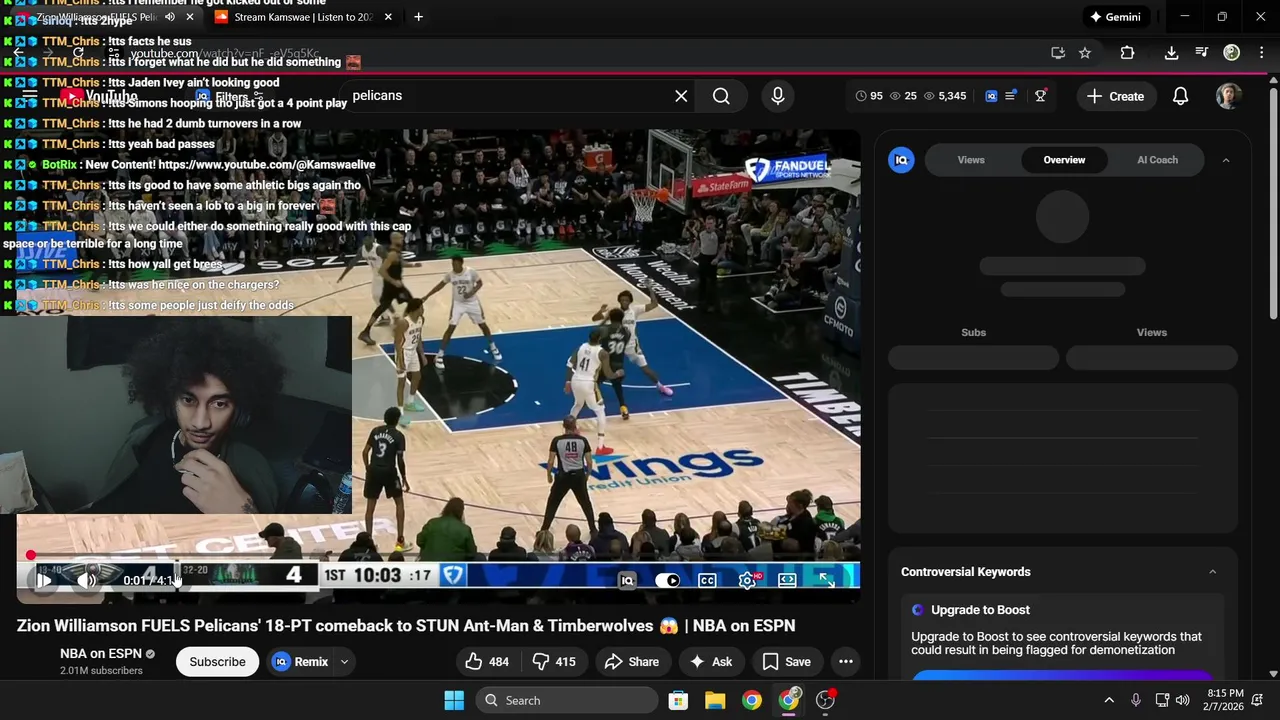The width and height of the screenshot is (1280, 720).
Task: Click the taskbar Search box
Action: click(x=569, y=700)
